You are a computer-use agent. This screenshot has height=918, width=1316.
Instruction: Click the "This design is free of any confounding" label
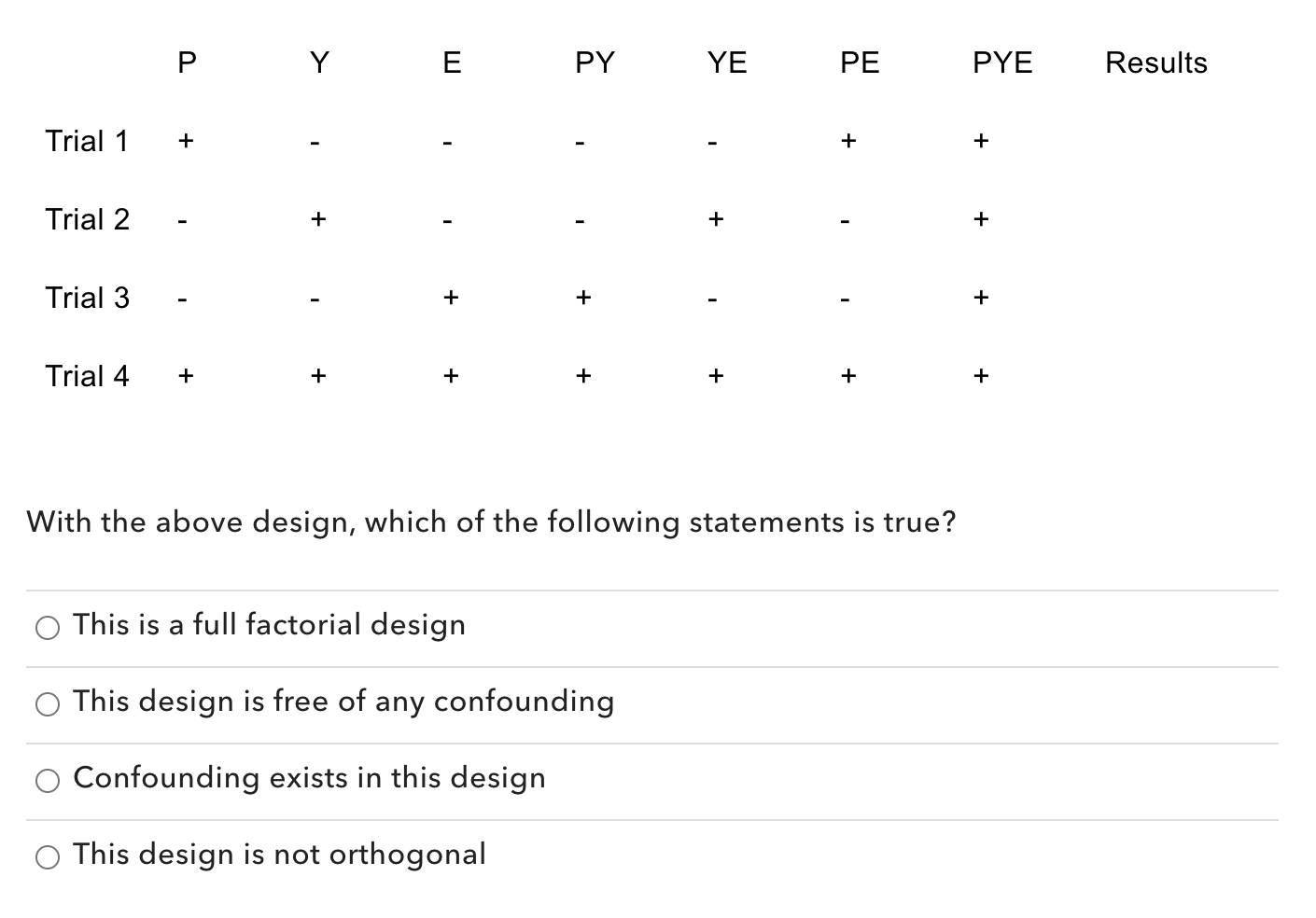[343, 702]
